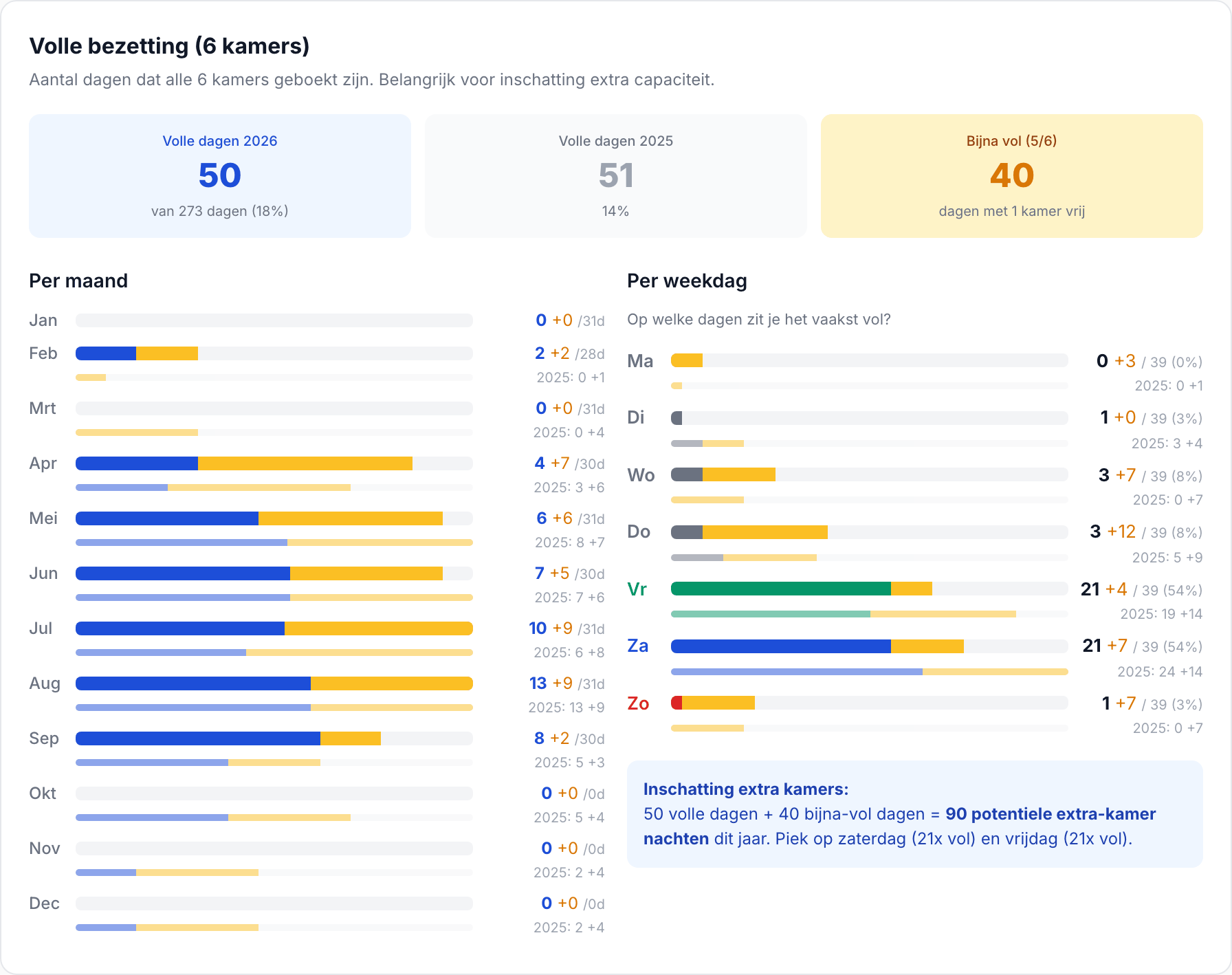Select the Jul month label
The height and width of the screenshot is (975, 1232).
pyautogui.click(x=41, y=628)
